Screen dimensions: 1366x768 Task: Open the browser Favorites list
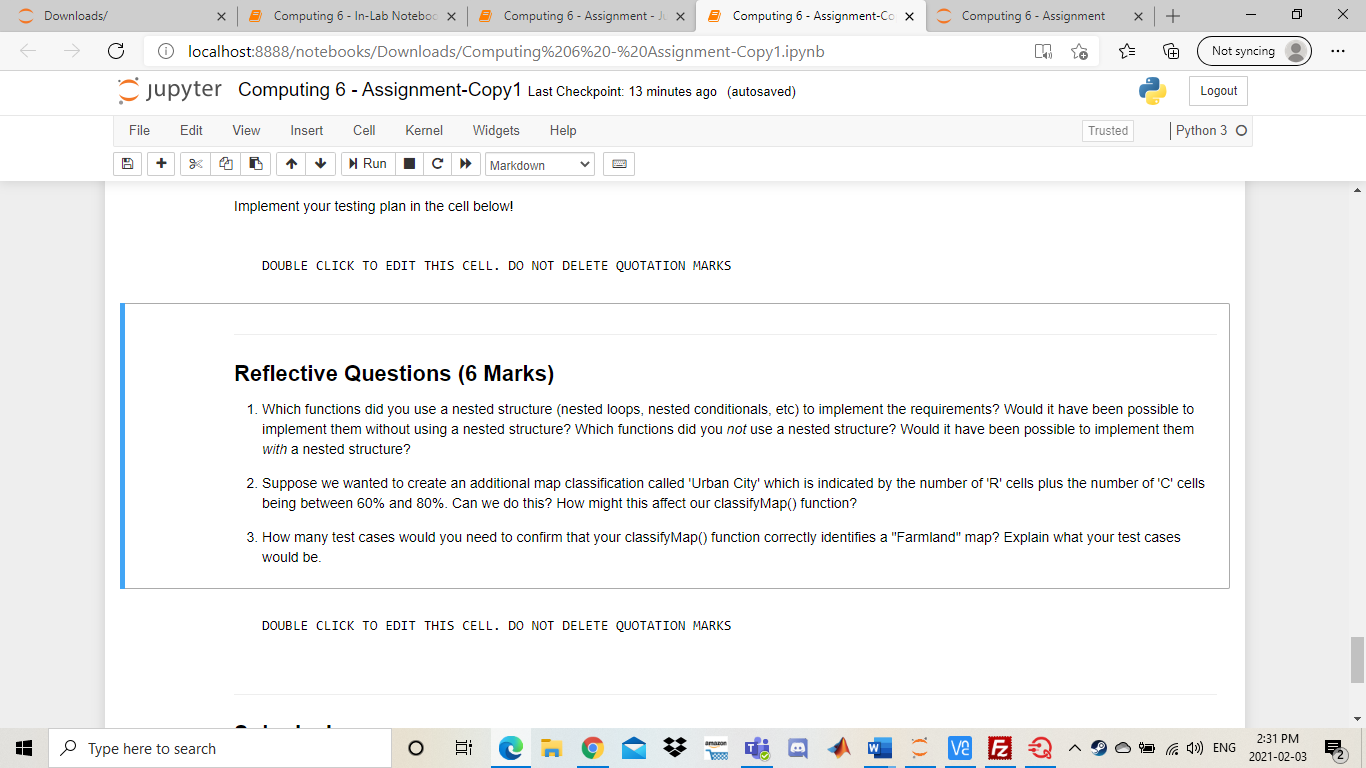(x=1127, y=51)
